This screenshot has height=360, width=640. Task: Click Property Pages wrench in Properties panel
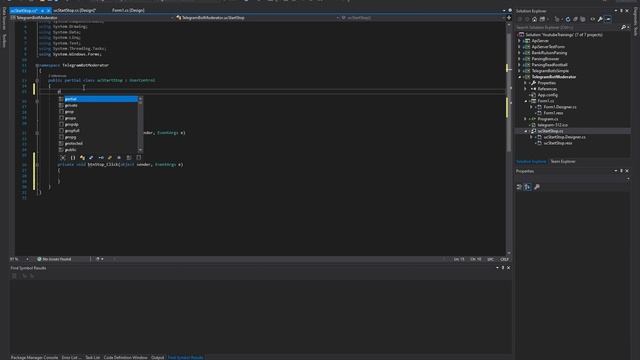click(x=537, y=187)
